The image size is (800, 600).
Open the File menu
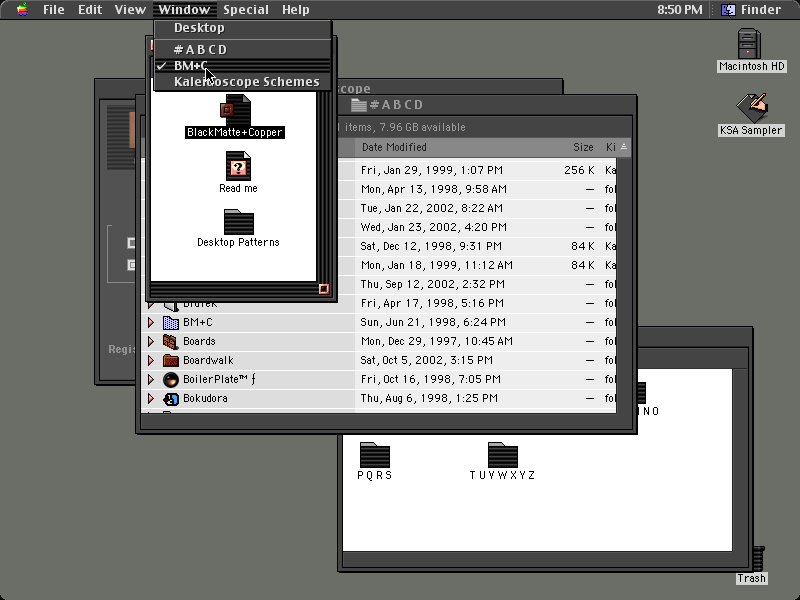54,10
